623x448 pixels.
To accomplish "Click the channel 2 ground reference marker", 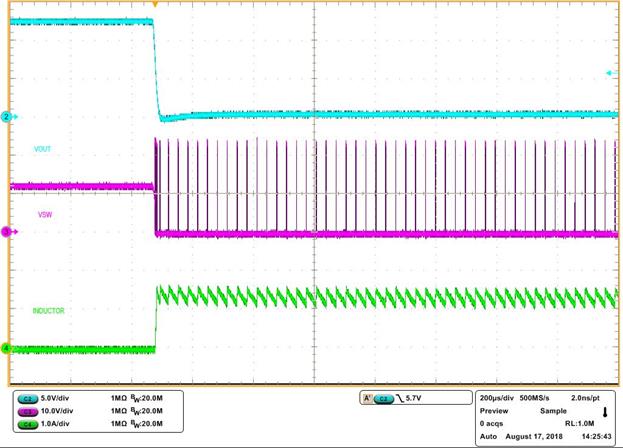I will (6, 117).
